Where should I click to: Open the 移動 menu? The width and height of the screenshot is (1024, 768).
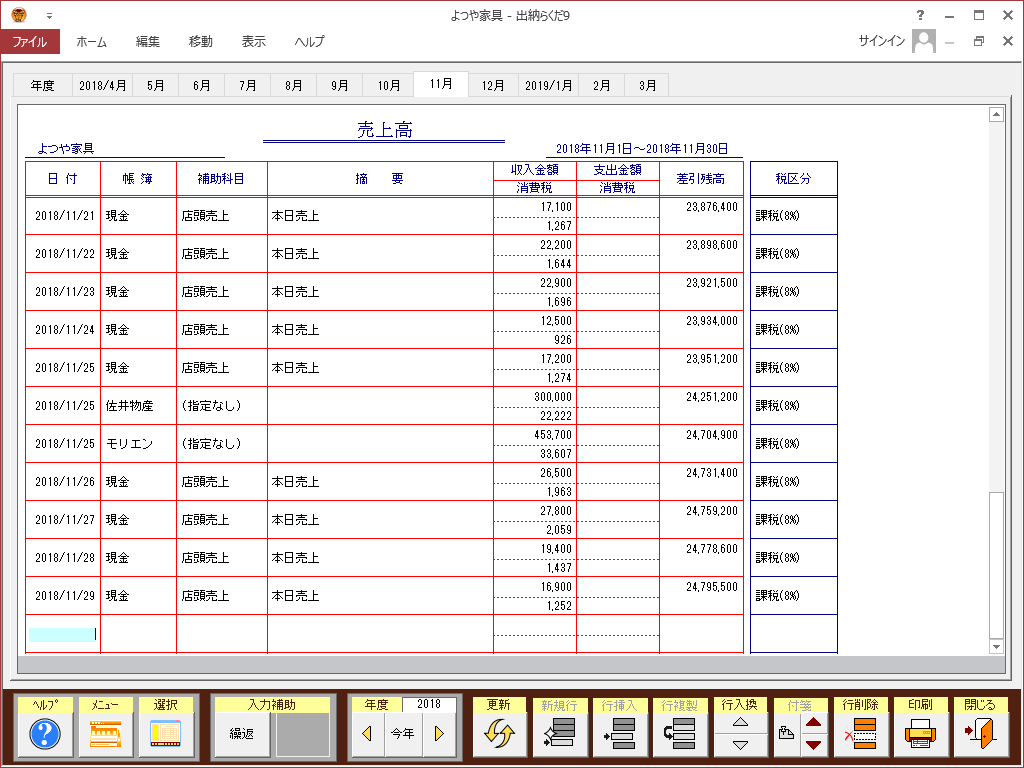click(x=200, y=41)
